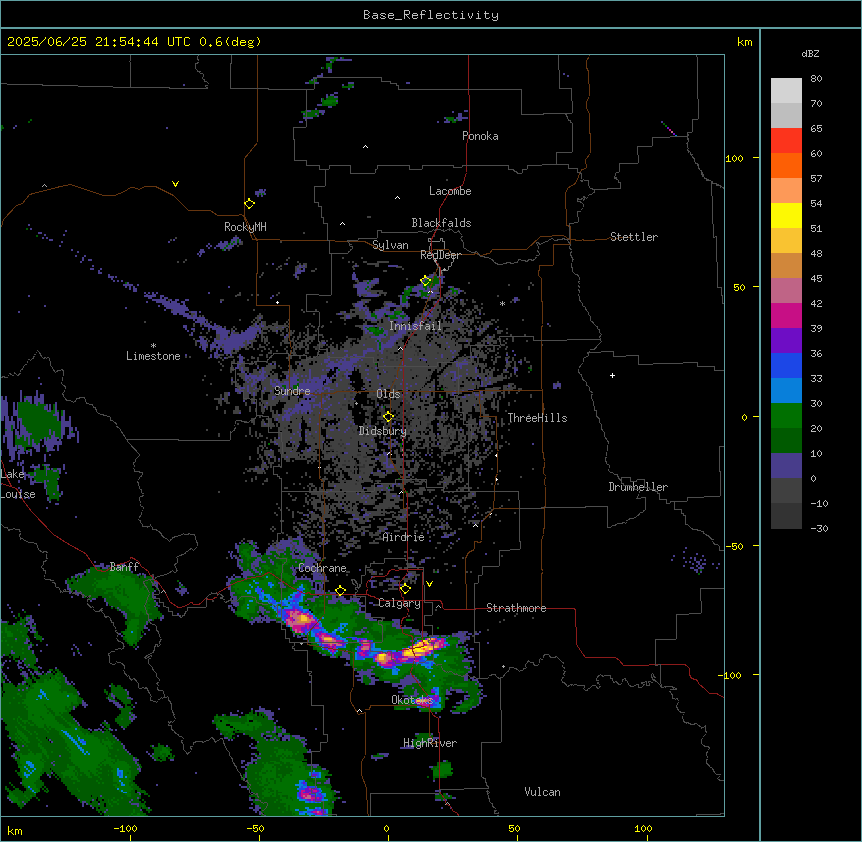The width and height of the screenshot is (862, 842).
Task: Click the RockyMH label
Action: (245, 227)
